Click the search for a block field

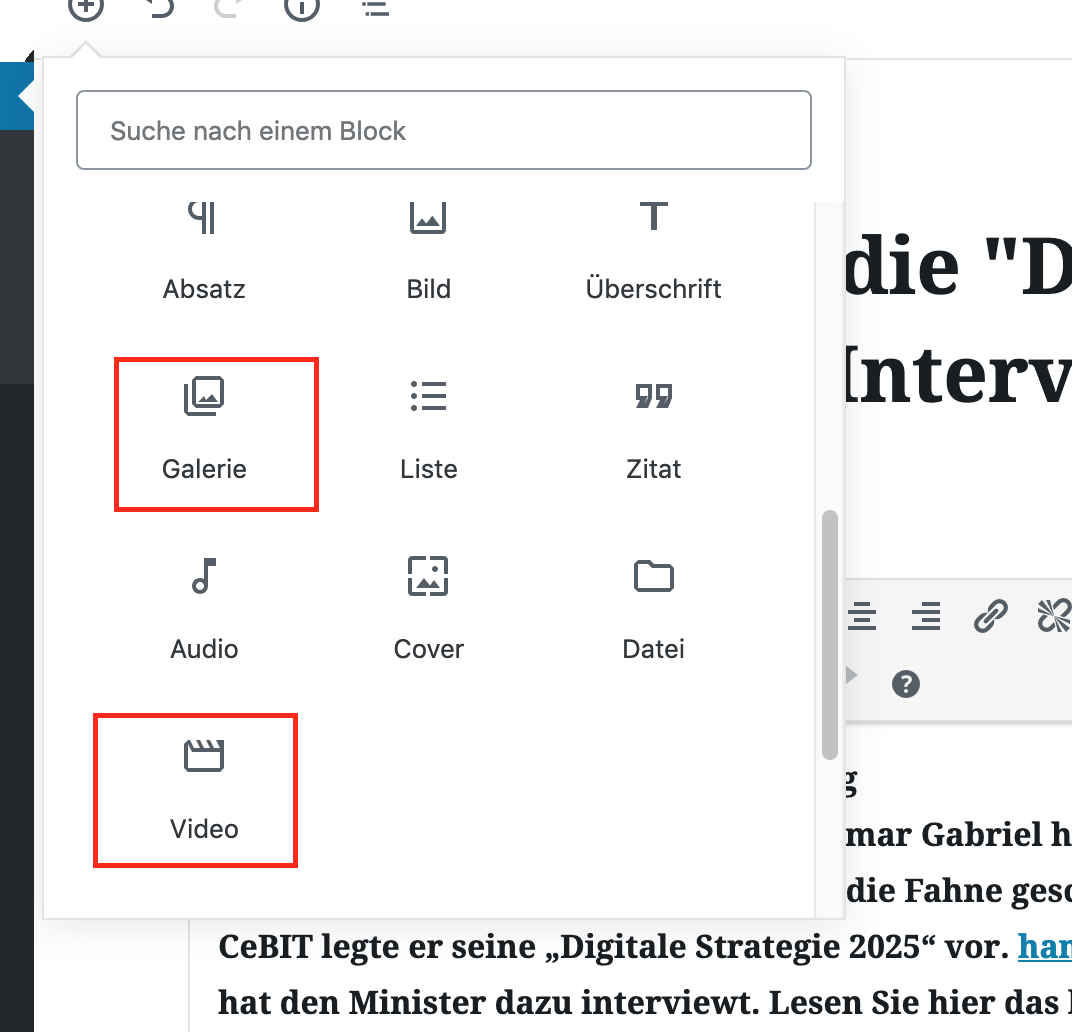pos(443,131)
